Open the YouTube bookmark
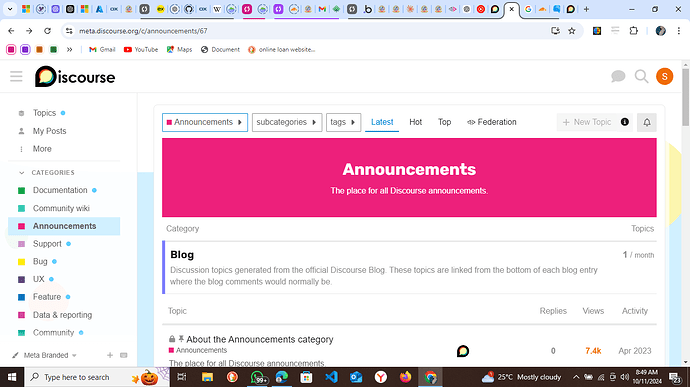 141,50
